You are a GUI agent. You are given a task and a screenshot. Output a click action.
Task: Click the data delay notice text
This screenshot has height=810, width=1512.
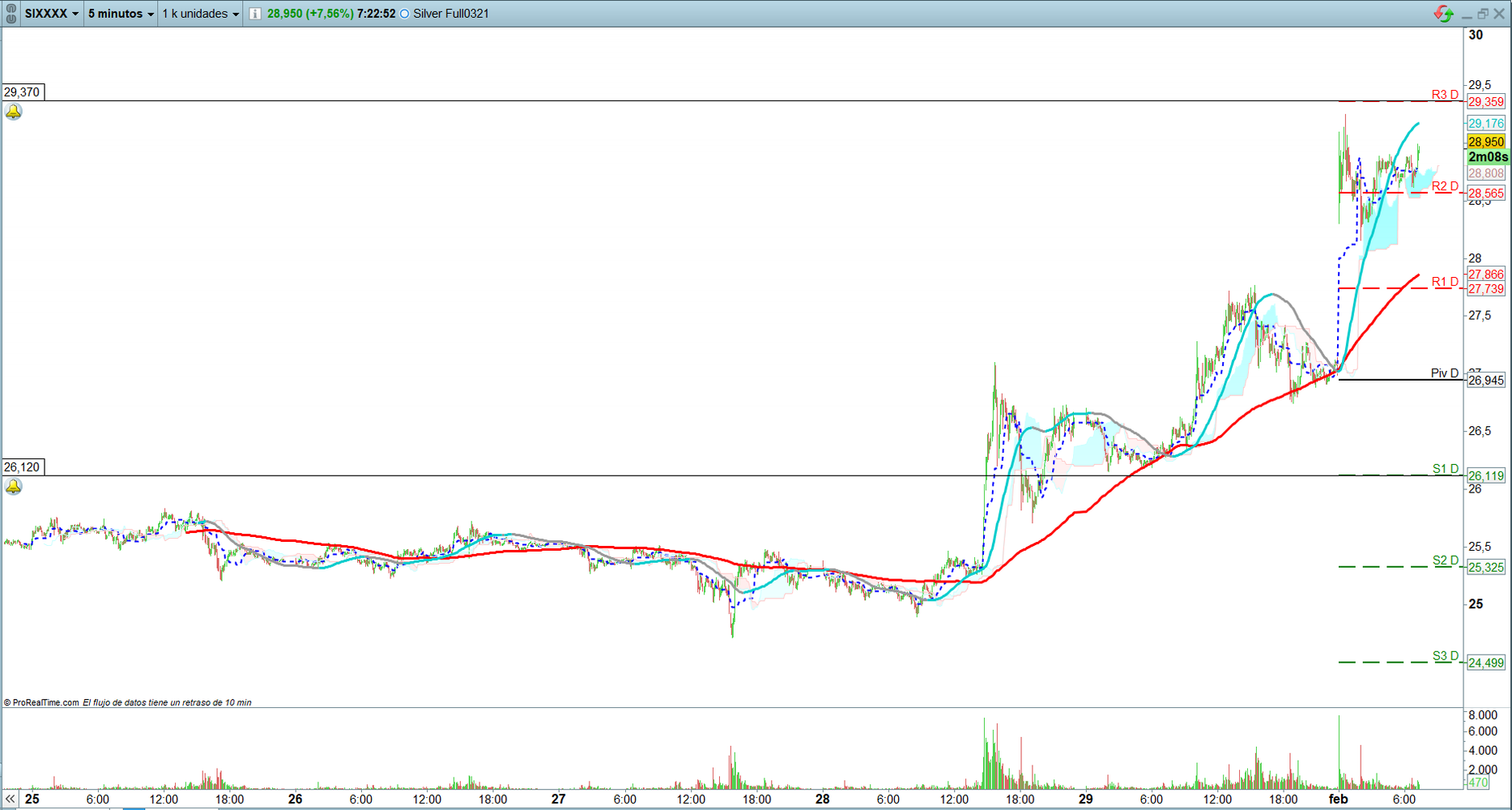click(167, 702)
